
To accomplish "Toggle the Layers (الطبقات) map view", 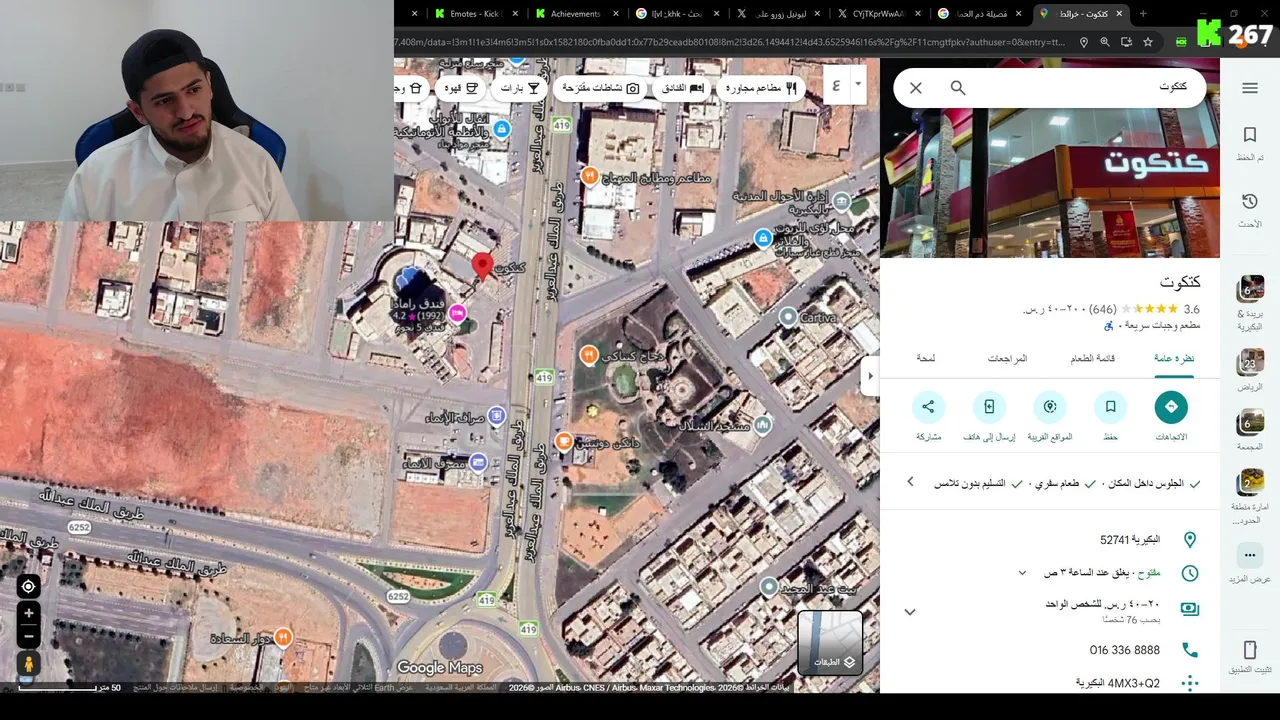I will pos(829,643).
